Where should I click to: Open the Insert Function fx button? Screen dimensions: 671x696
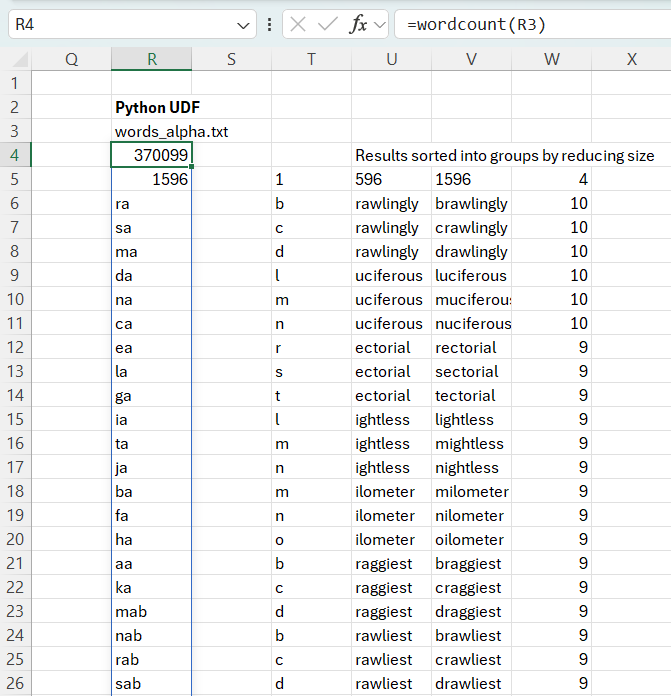(358, 24)
